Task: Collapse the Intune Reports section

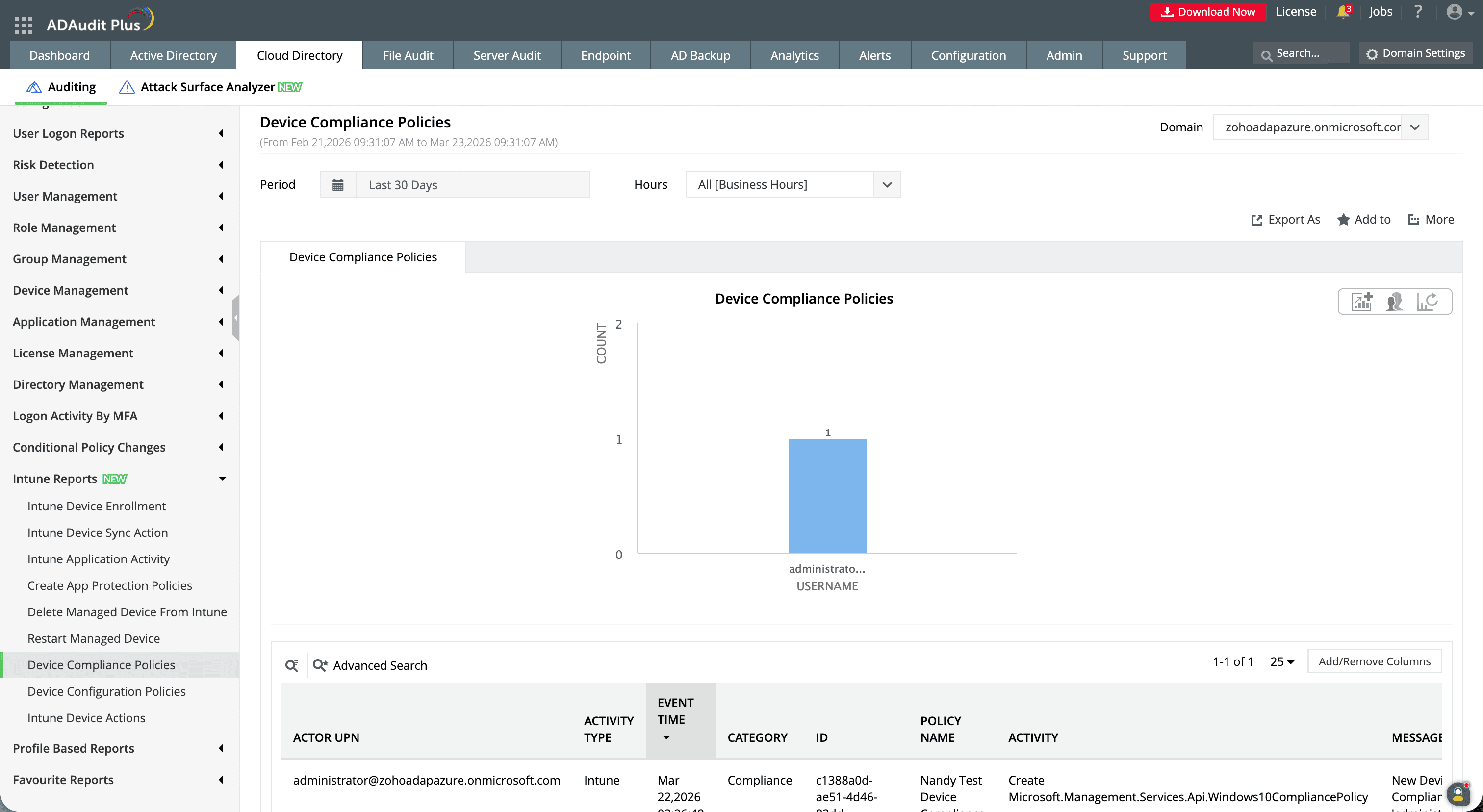Action: click(x=222, y=478)
